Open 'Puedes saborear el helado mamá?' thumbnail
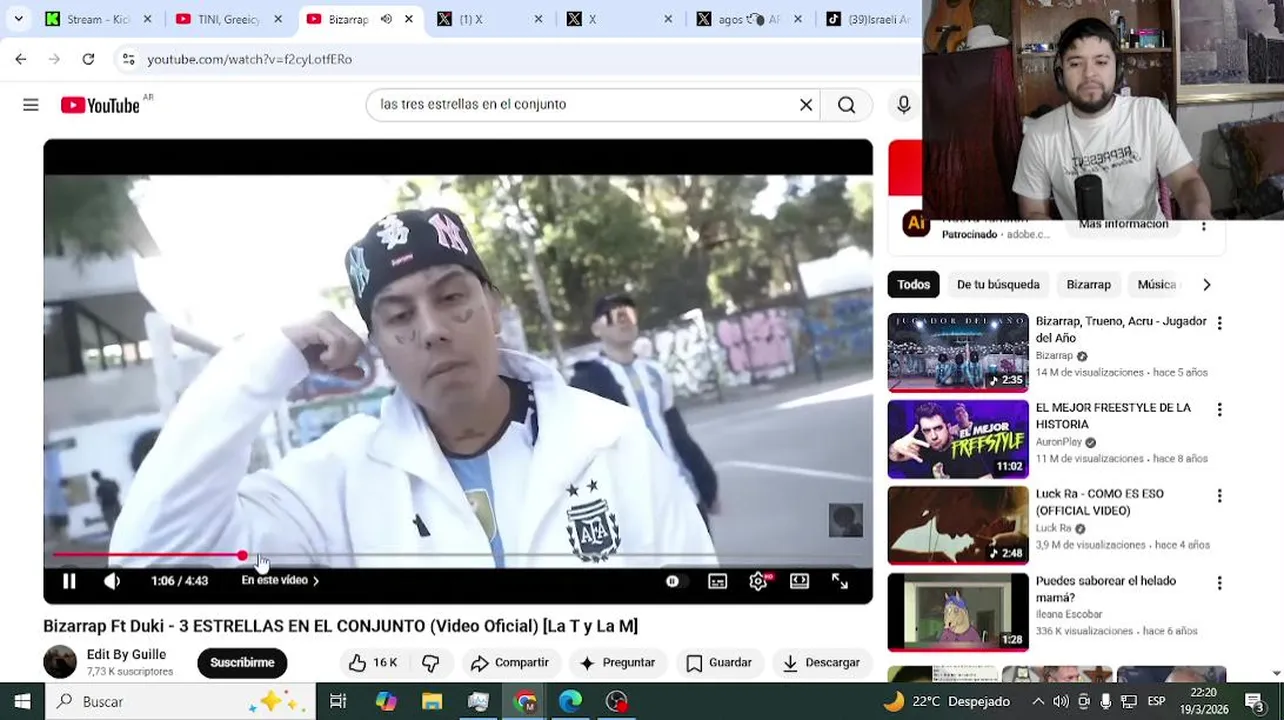Viewport: 1284px width, 720px height. [x=958, y=612]
